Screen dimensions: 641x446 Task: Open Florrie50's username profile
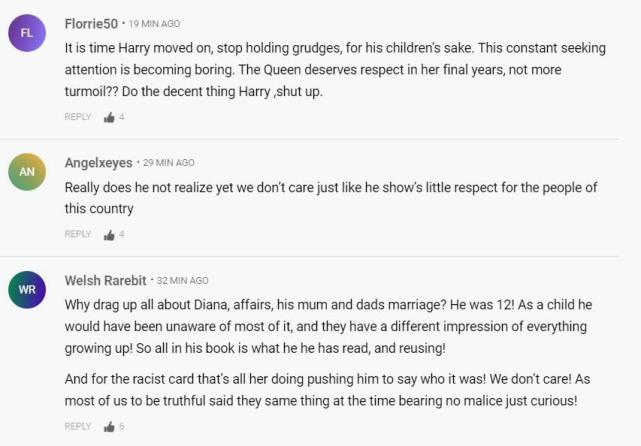91,24
